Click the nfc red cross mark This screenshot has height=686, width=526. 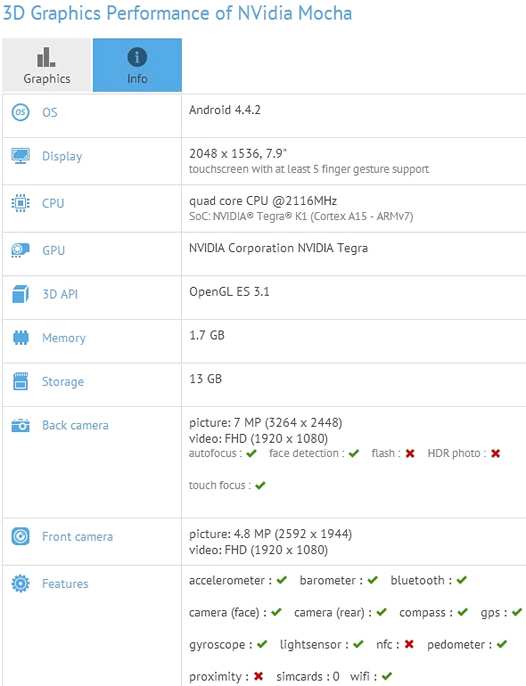pos(409,644)
